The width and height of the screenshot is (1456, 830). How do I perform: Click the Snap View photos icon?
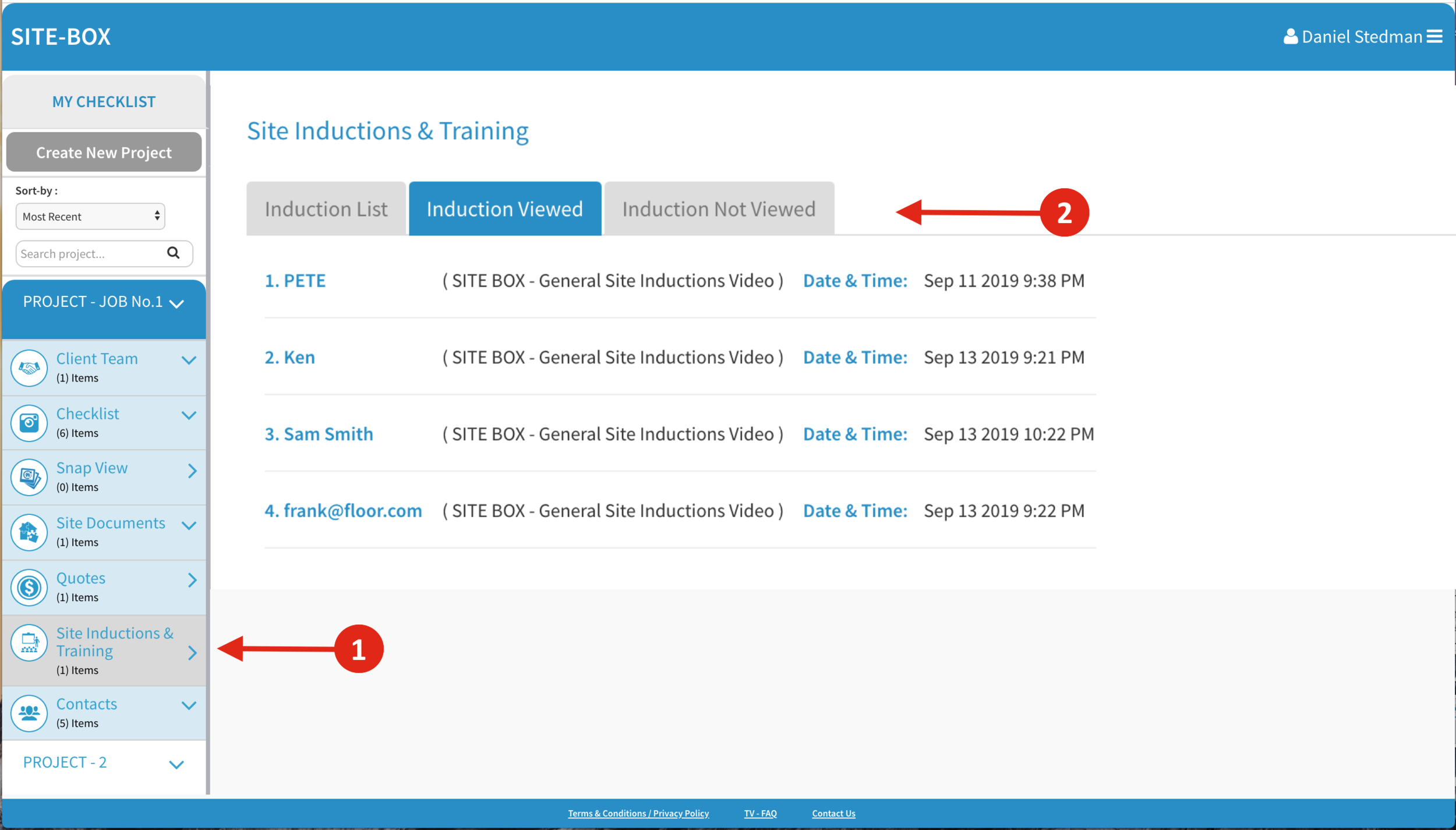click(29, 478)
